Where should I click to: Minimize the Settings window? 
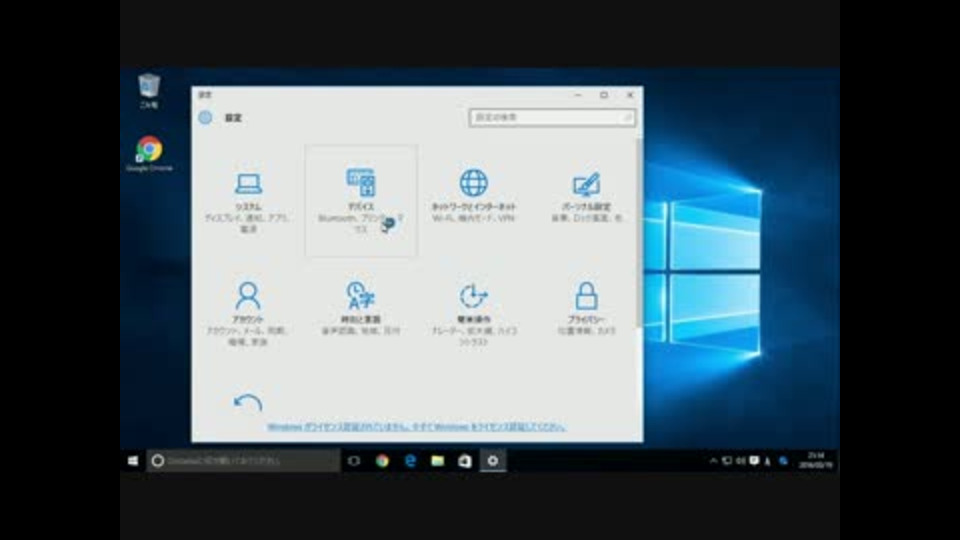(577, 95)
